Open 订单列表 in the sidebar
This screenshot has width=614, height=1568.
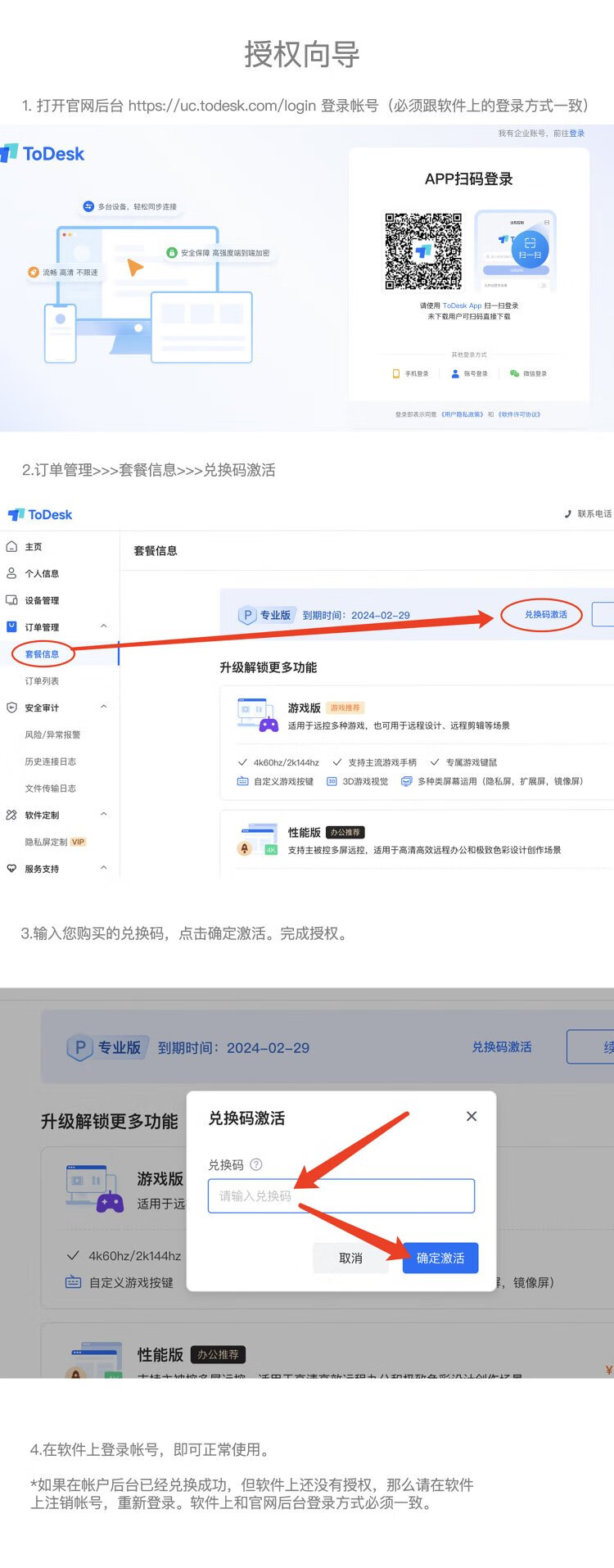click(x=42, y=681)
